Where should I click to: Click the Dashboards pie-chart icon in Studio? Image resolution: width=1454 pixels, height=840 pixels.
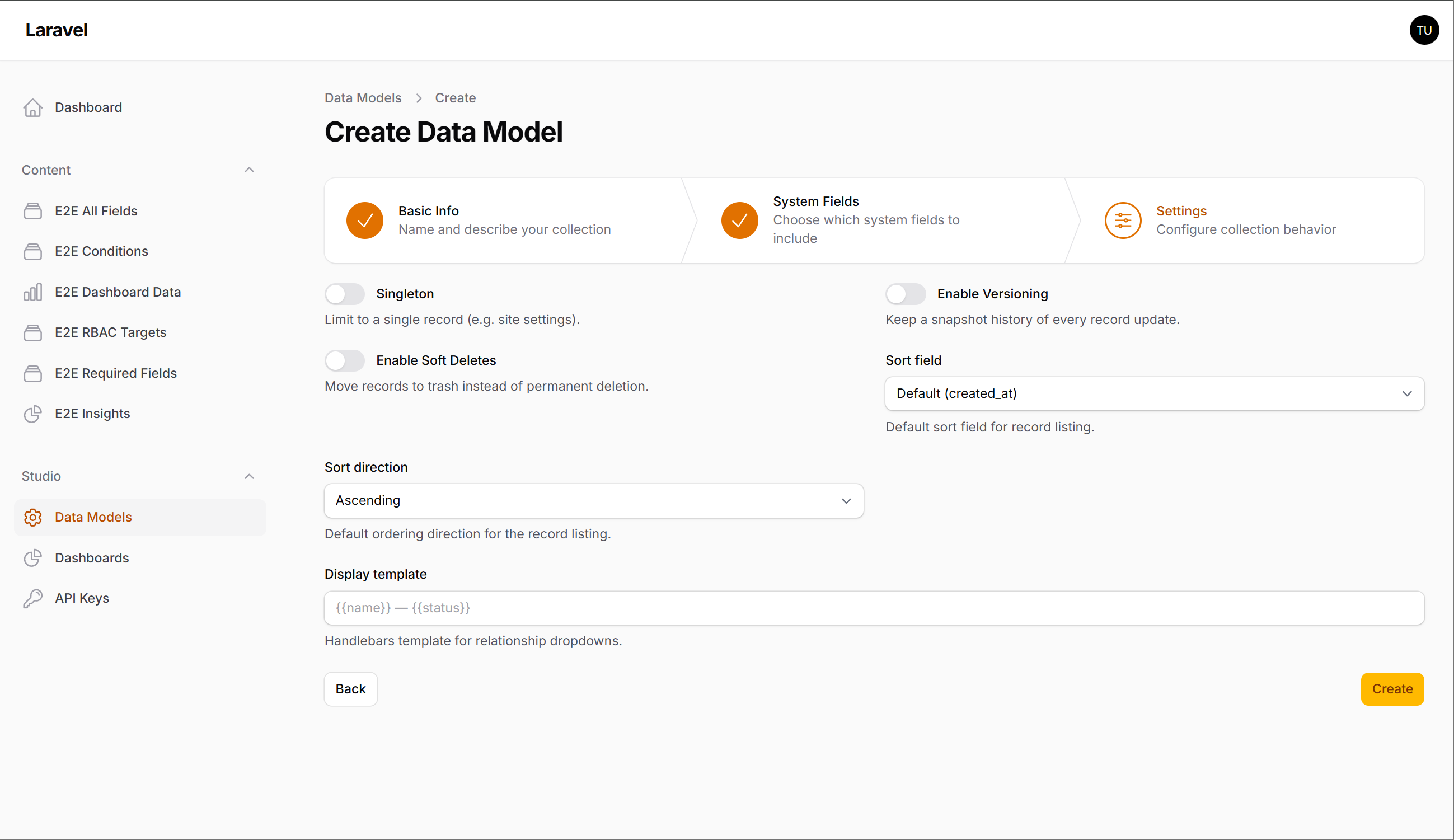point(33,558)
